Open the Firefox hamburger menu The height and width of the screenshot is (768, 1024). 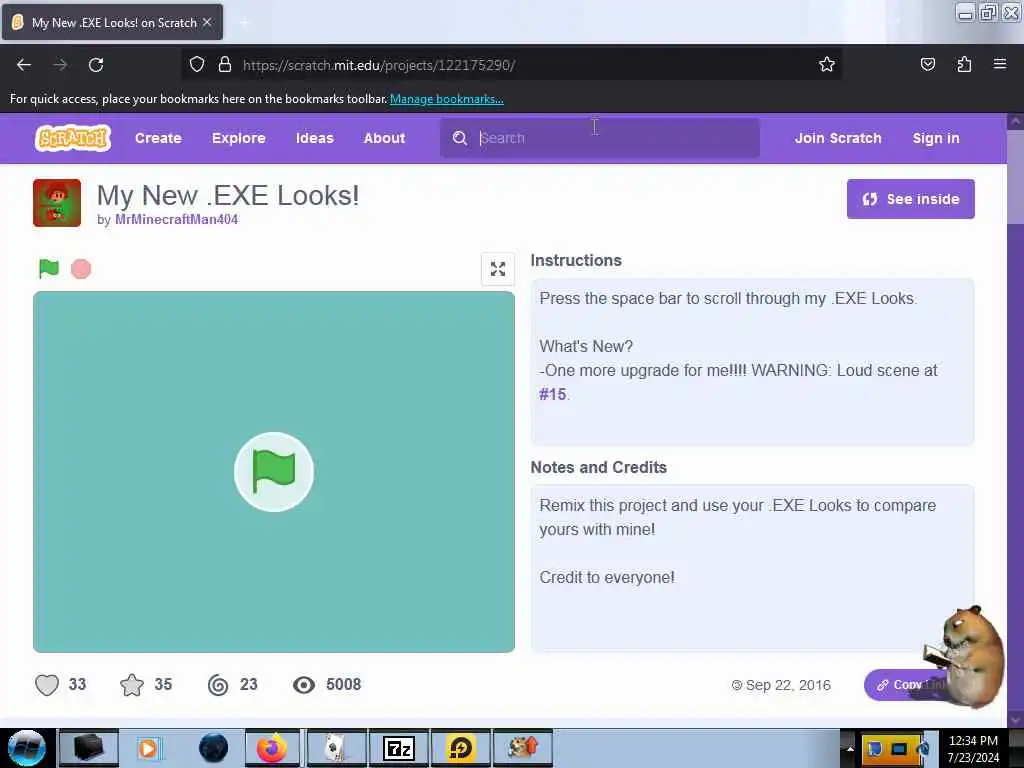point(1000,64)
